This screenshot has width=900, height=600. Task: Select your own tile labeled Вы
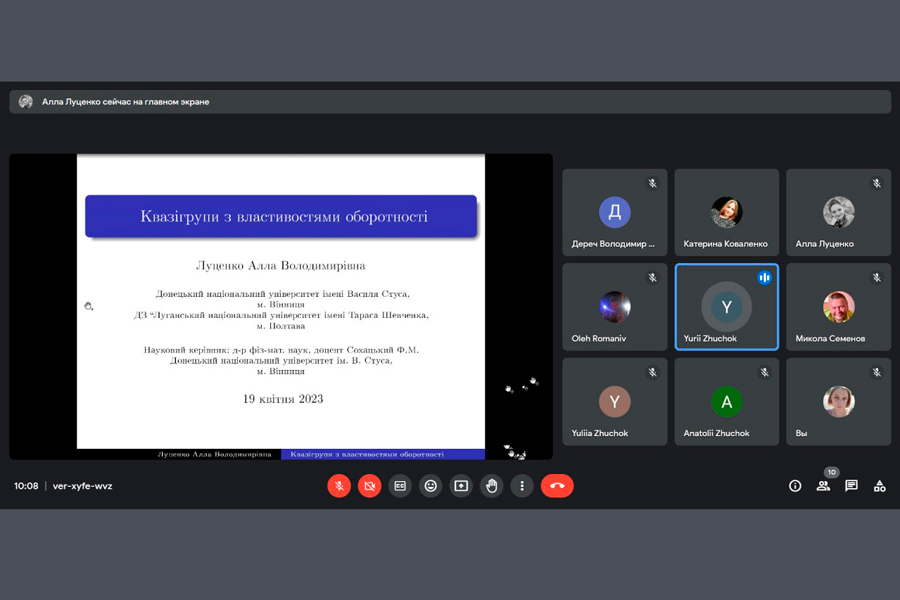click(839, 401)
